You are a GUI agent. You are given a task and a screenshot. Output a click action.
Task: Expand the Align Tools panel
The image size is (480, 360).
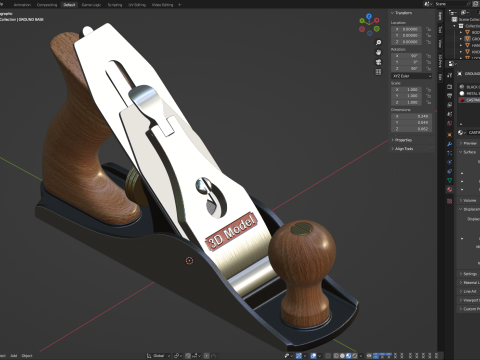[402, 149]
